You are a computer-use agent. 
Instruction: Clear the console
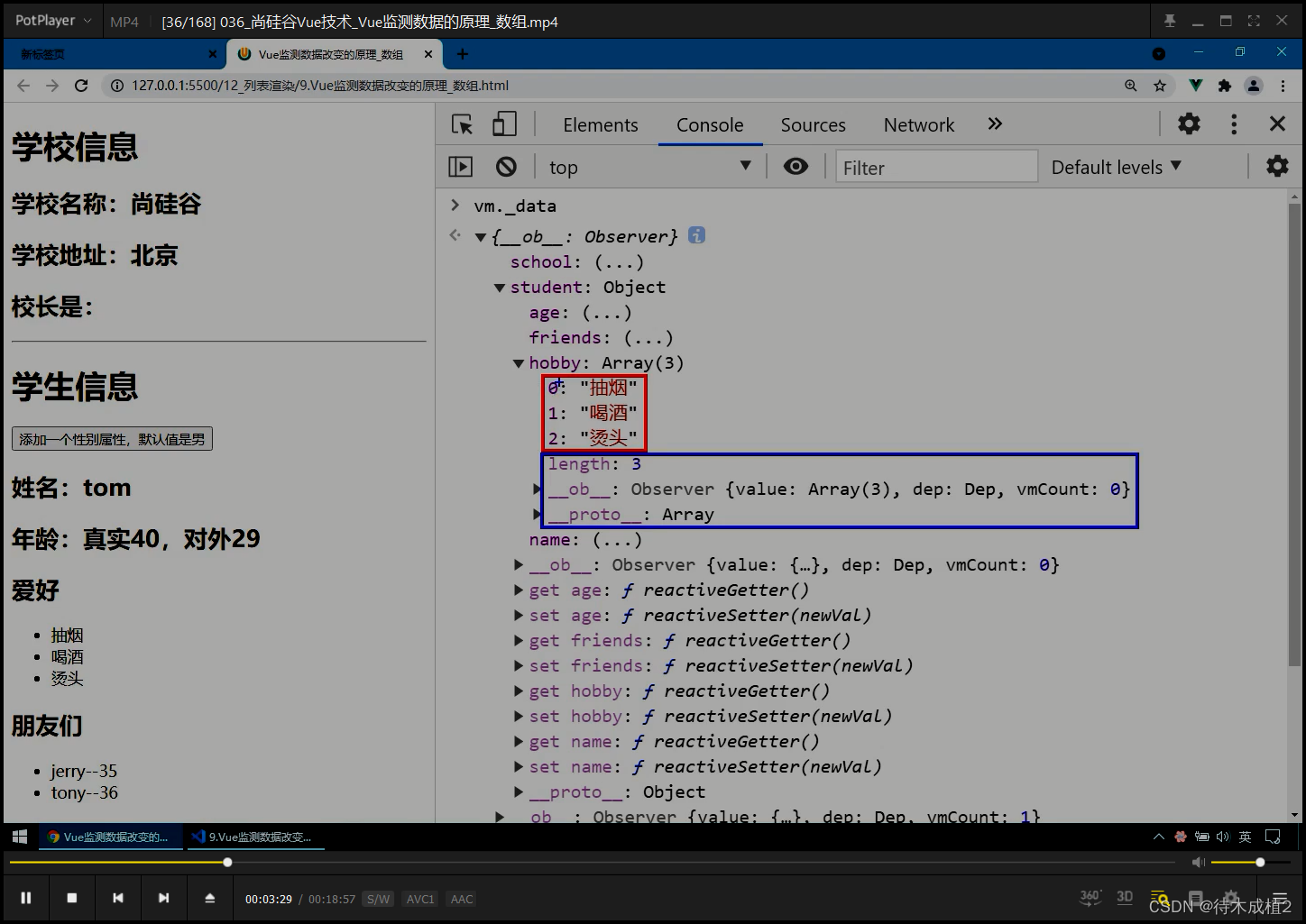click(x=506, y=167)
